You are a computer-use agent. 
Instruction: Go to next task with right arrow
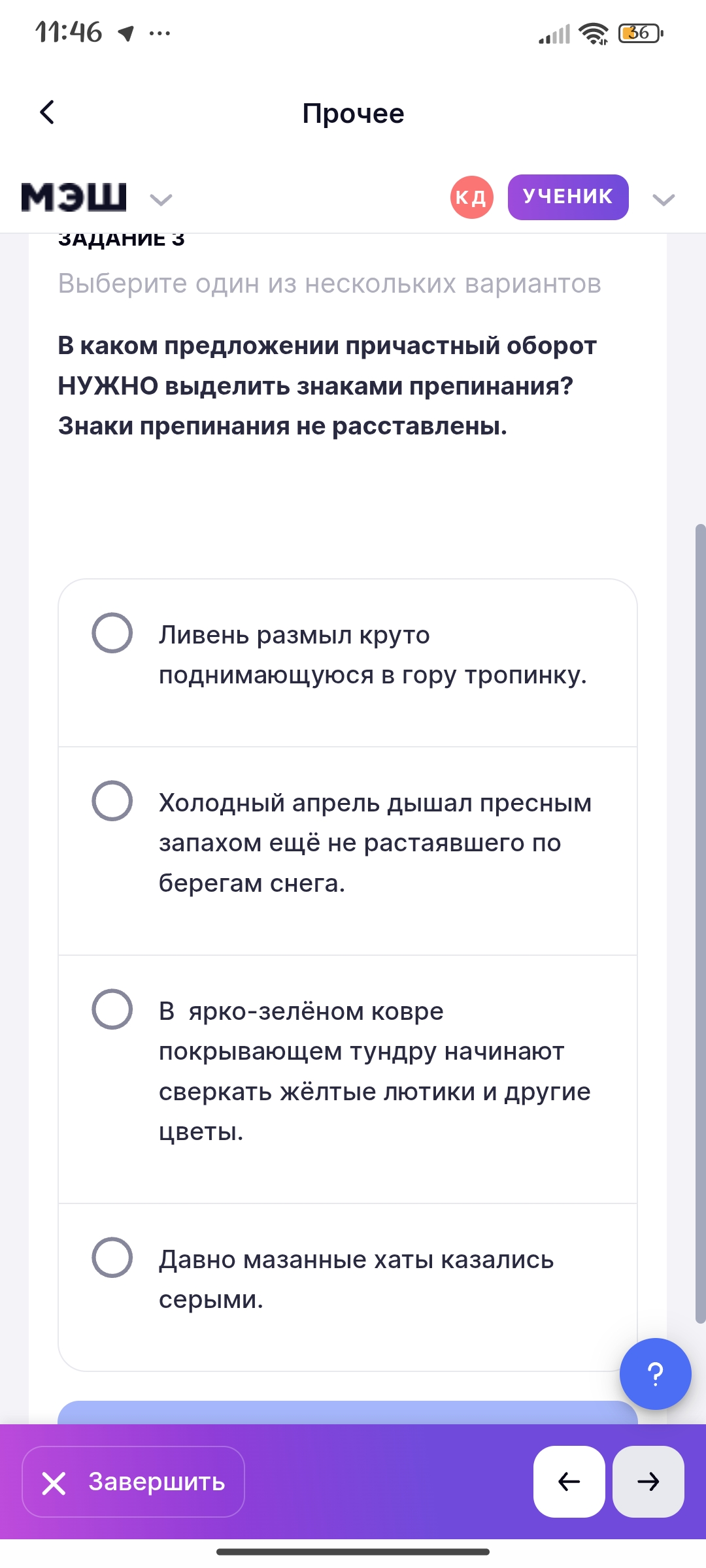[x=648, y=1481]
